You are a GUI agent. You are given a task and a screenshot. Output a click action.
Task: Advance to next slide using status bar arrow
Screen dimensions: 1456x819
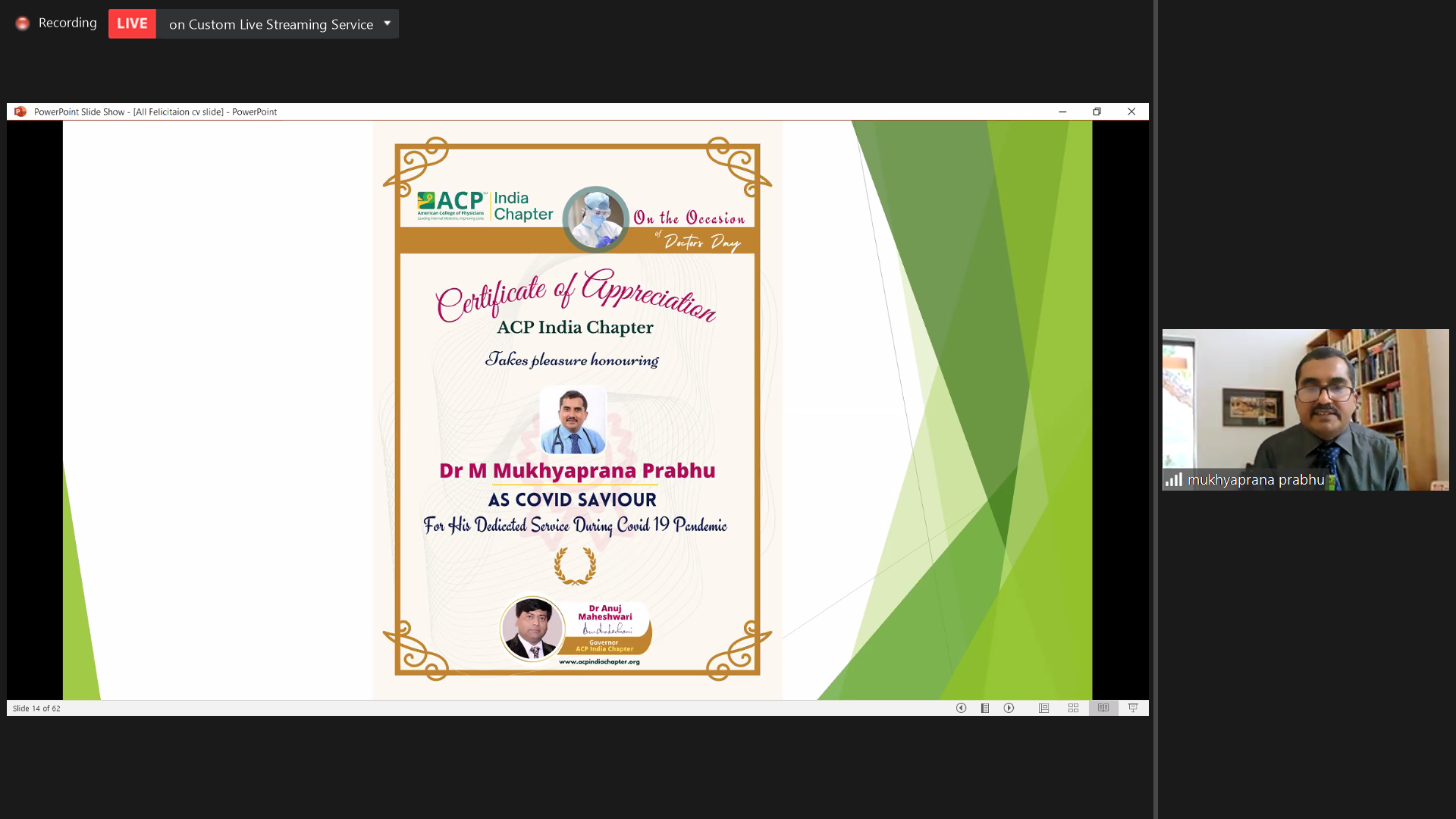(1009, 708)
